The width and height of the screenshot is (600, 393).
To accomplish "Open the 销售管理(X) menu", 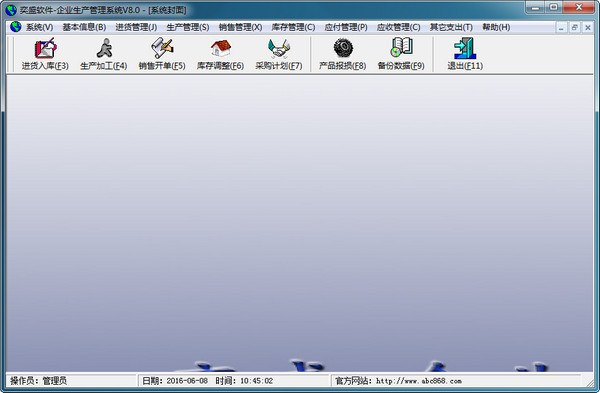I will [240, 27].
